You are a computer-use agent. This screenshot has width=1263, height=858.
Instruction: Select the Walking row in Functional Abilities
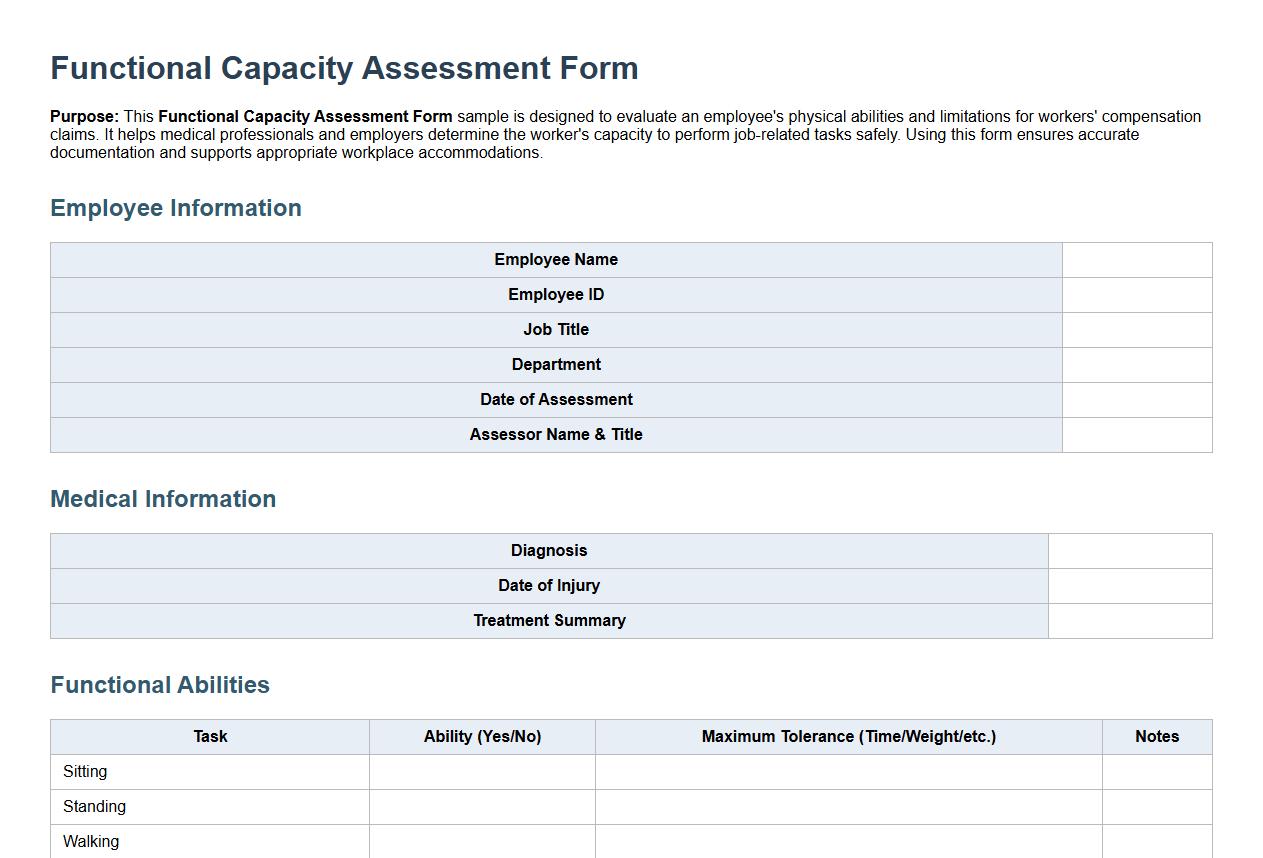91,841
